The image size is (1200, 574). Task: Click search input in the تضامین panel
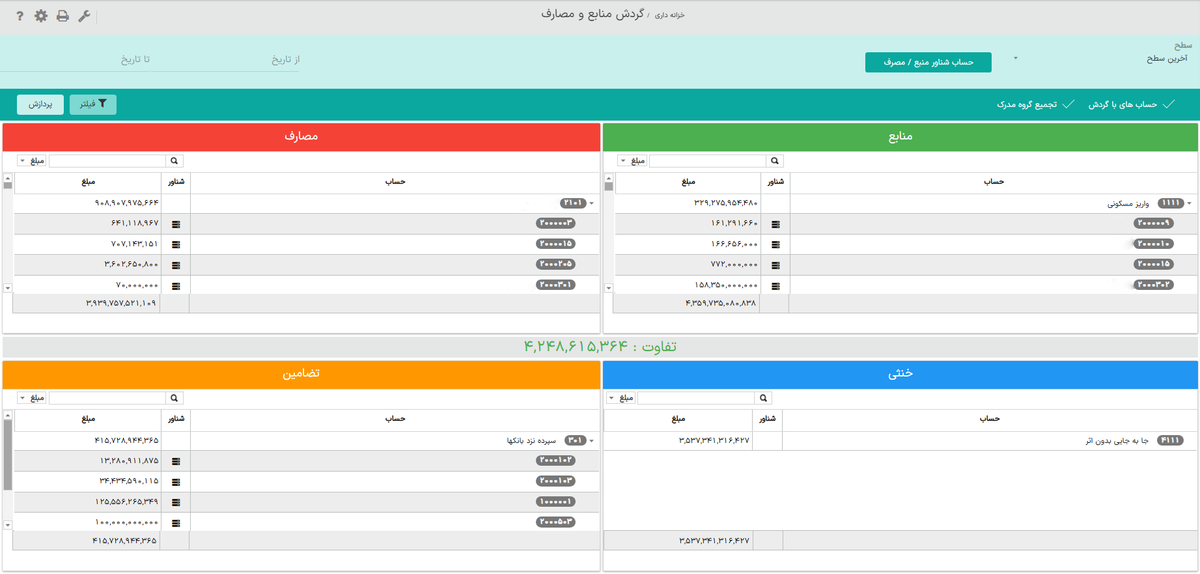coord(108,398)
